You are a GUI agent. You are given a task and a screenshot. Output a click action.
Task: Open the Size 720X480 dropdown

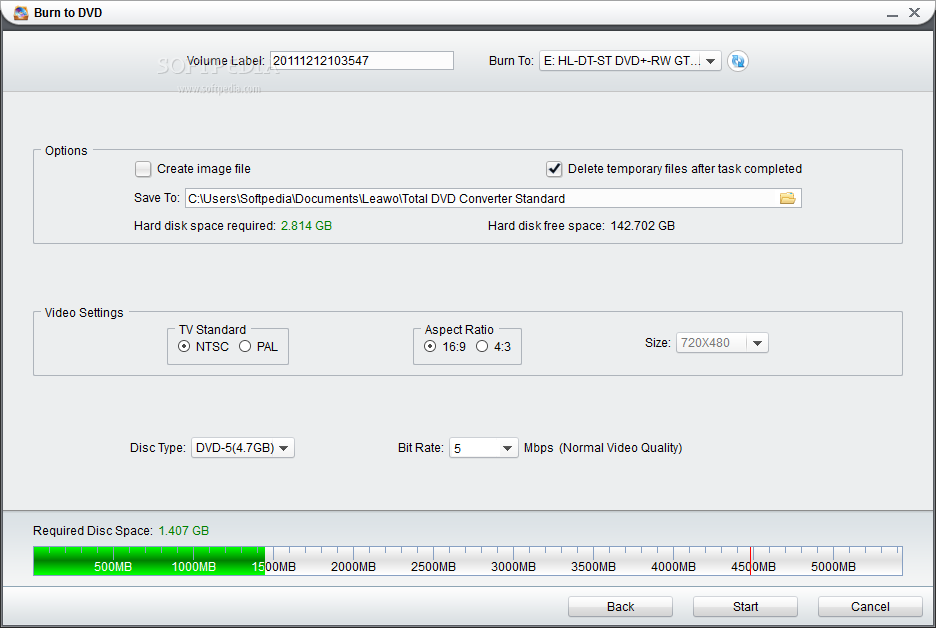pyautogui.click(x=722, y=343)
